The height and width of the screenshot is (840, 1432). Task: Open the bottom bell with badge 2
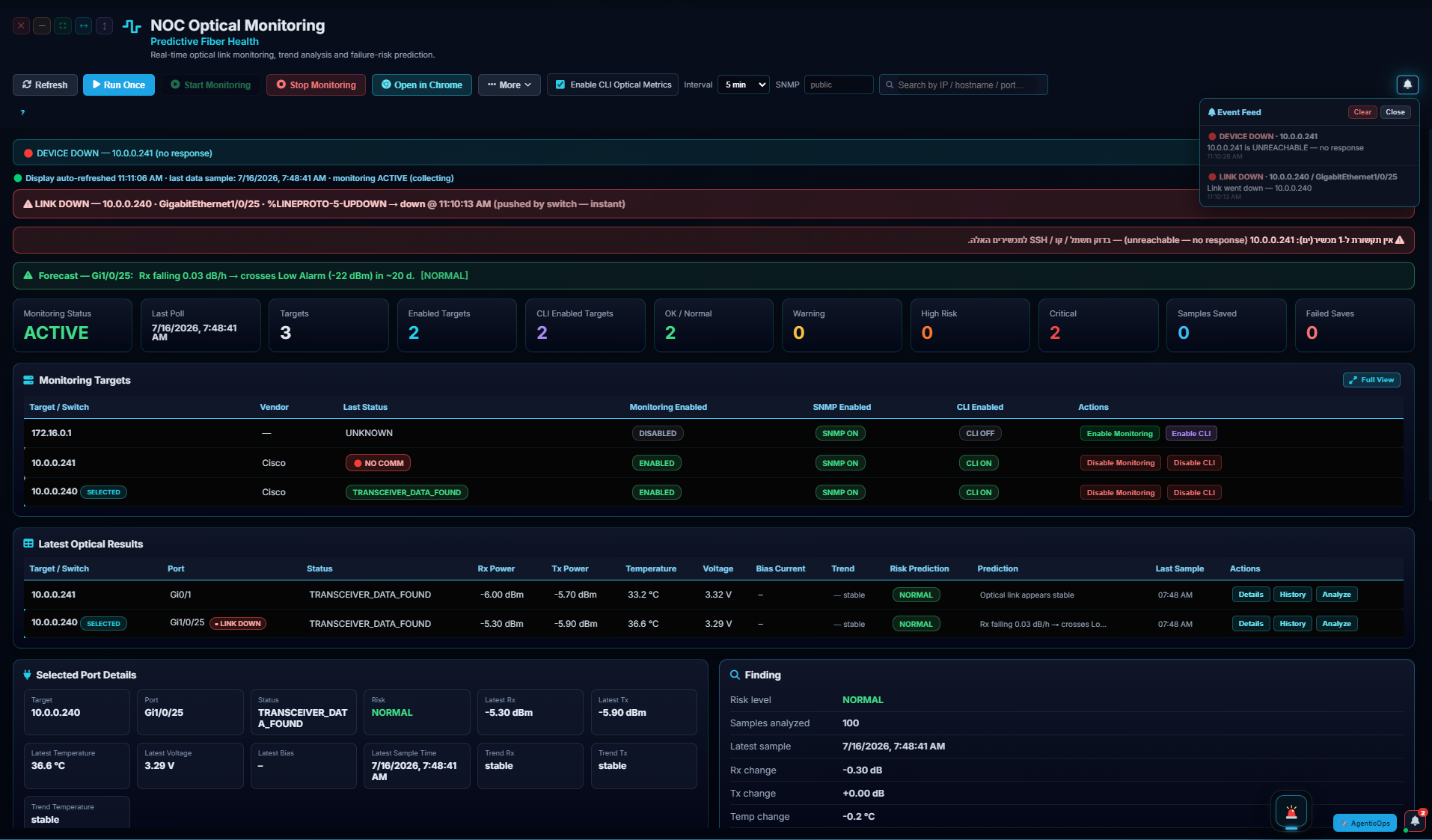coord(1414,821)
